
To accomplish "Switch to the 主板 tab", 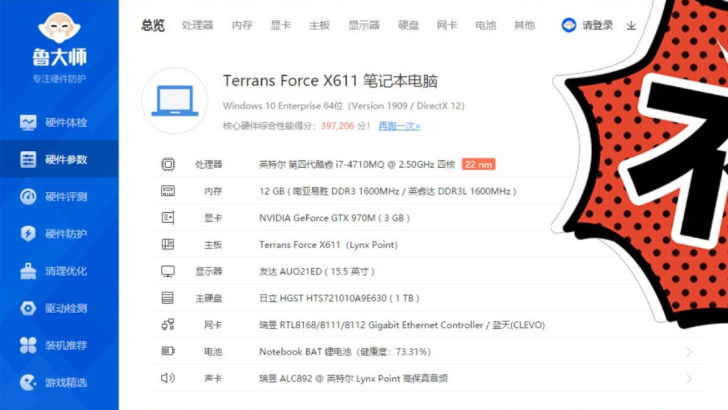I will click(x=319, y=25).
